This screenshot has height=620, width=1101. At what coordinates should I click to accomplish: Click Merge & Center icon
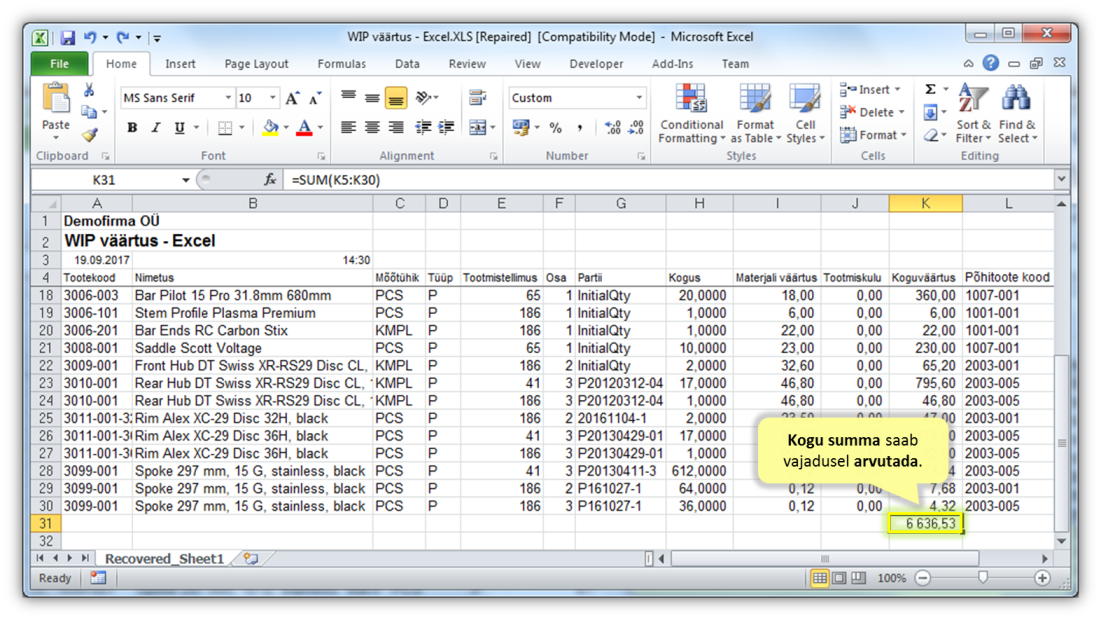tap(477, 127)
